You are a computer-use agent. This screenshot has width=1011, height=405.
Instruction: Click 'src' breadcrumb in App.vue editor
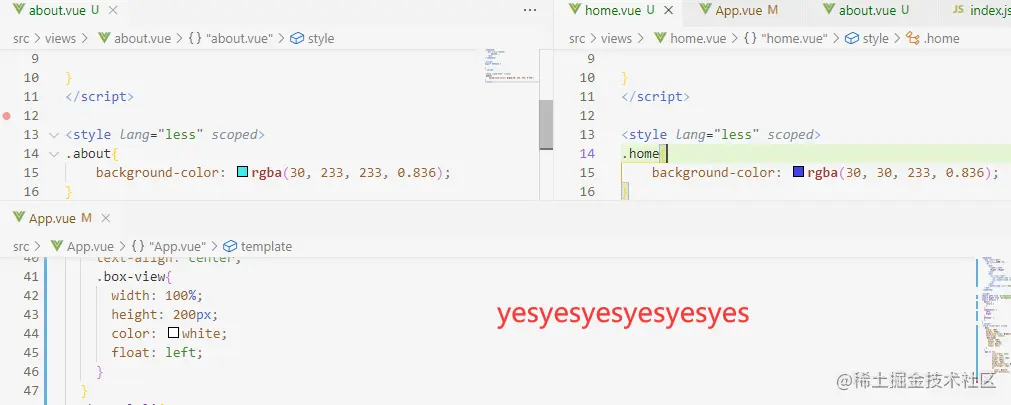coord(21,246)
